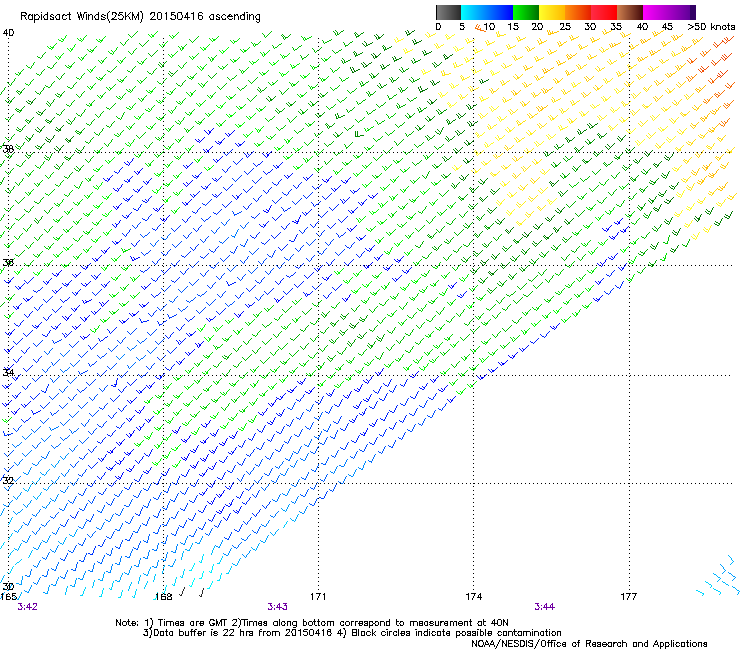The width and height of the screenshot is (740, 650).
Task: Click the '0' legend scale label
Action: point(438,27)
